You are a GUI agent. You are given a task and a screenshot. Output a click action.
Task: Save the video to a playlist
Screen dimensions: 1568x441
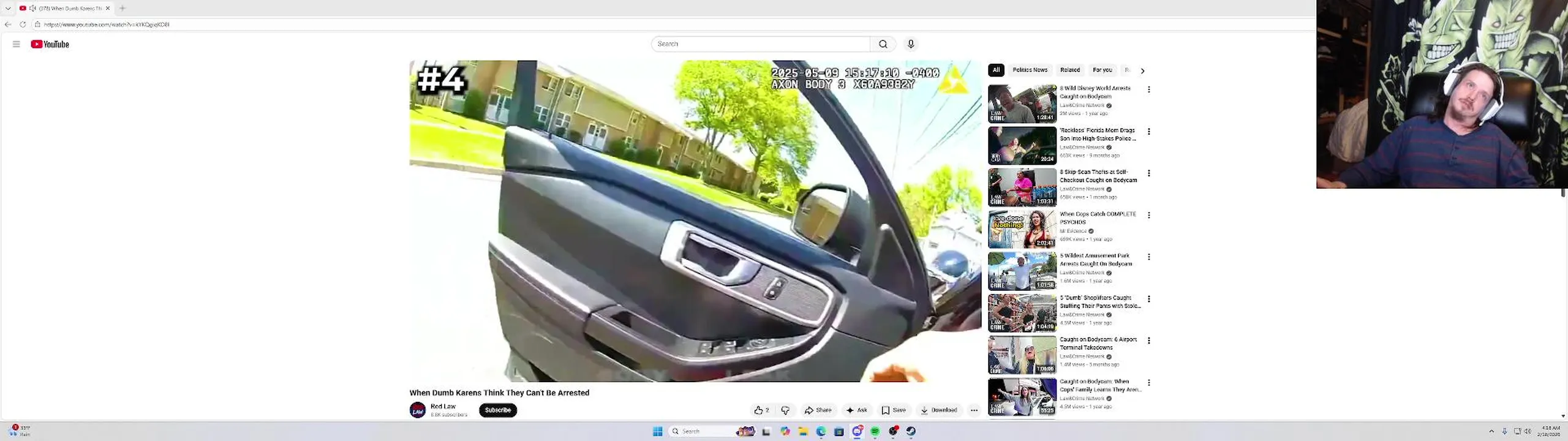[x=894, y=410]
